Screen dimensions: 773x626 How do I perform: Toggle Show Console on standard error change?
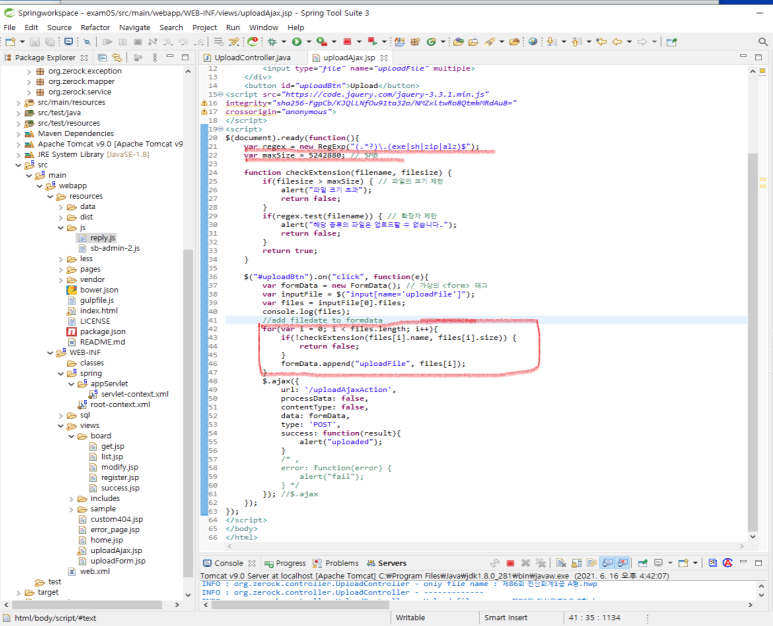point(622,563)
